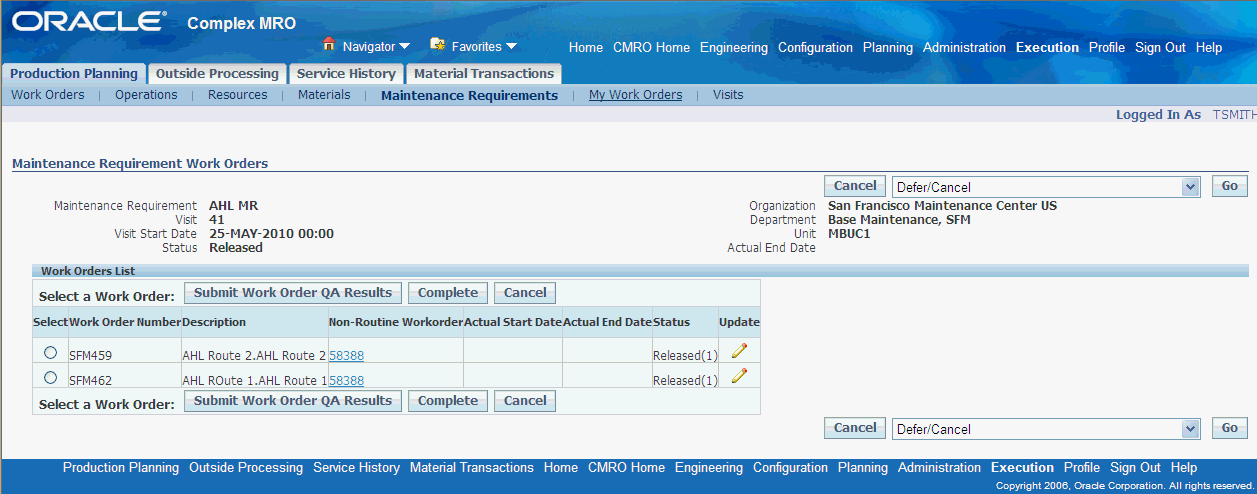Open Engineering in the top navigation
Image resolution: width=1257 pixels, height=494 pixels.
[734, 47]
